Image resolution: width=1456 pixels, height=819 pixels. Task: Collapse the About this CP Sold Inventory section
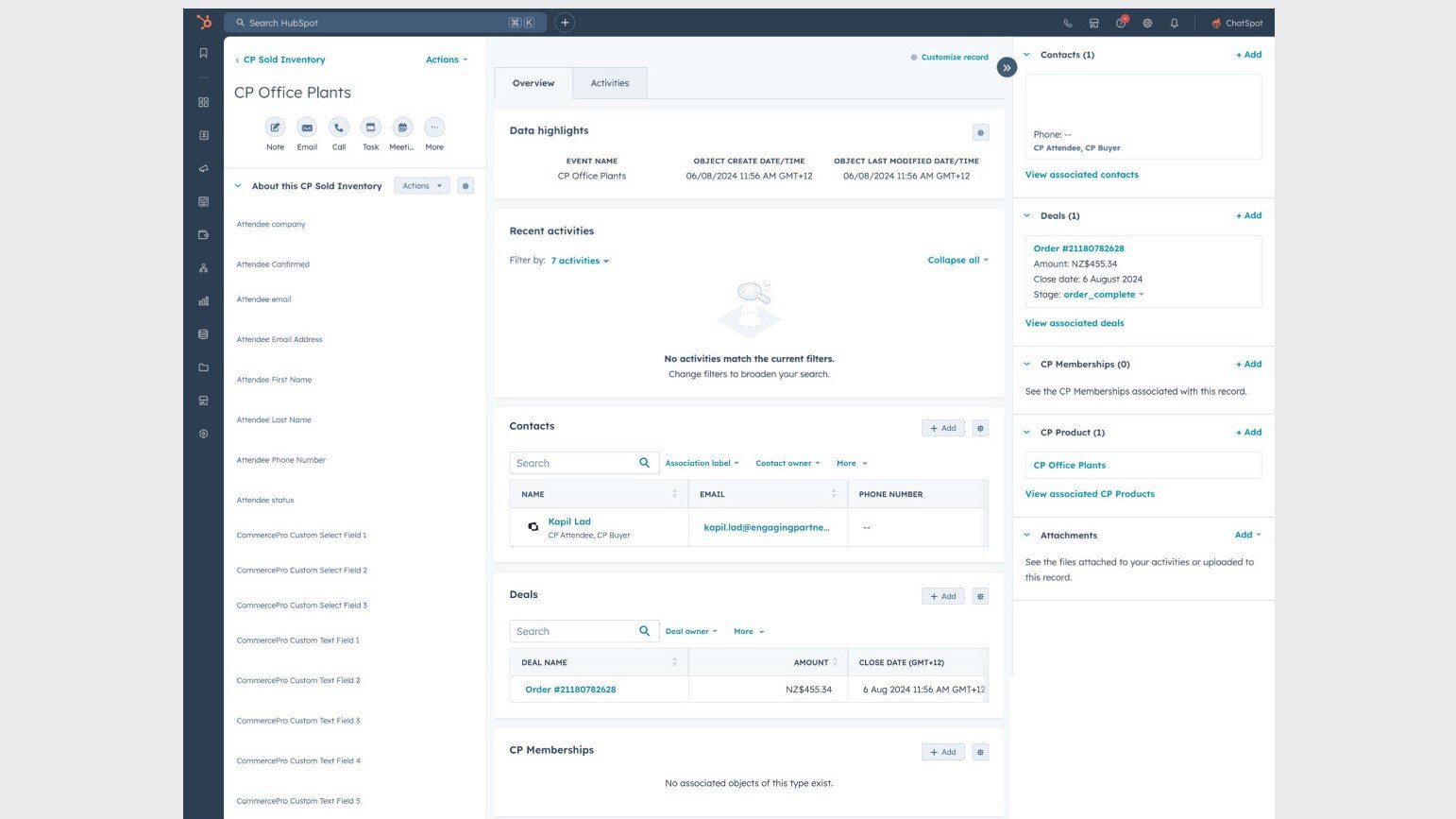pyautogui.click(x=238, y=186)
